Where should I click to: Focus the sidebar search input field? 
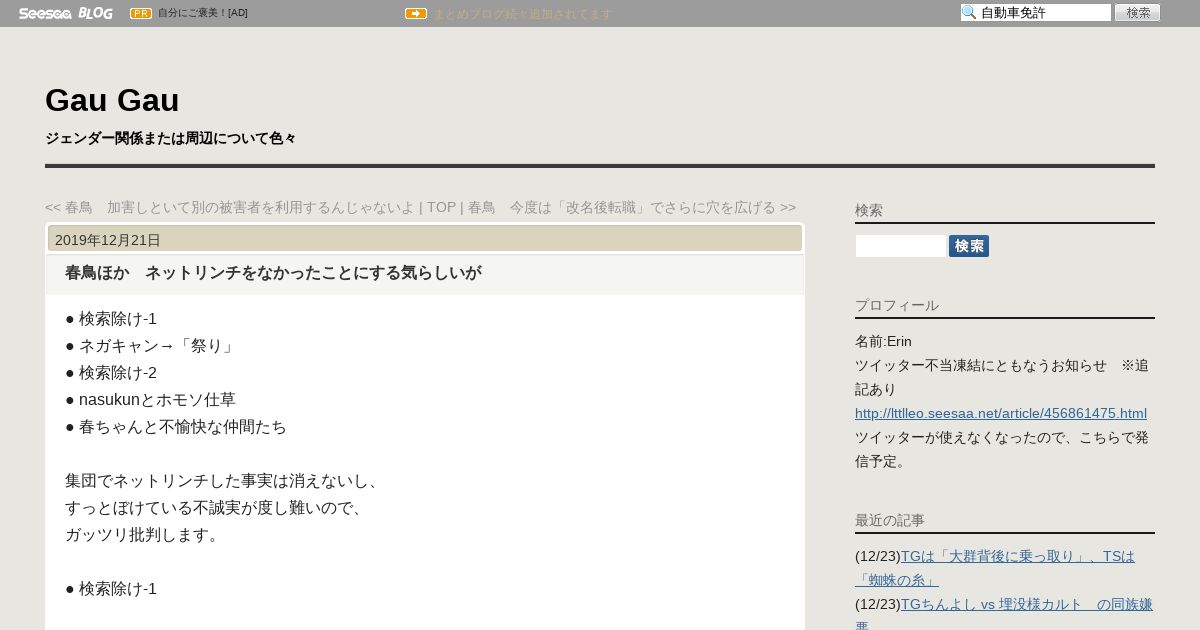pyautogui.click(x=901, y=246)
